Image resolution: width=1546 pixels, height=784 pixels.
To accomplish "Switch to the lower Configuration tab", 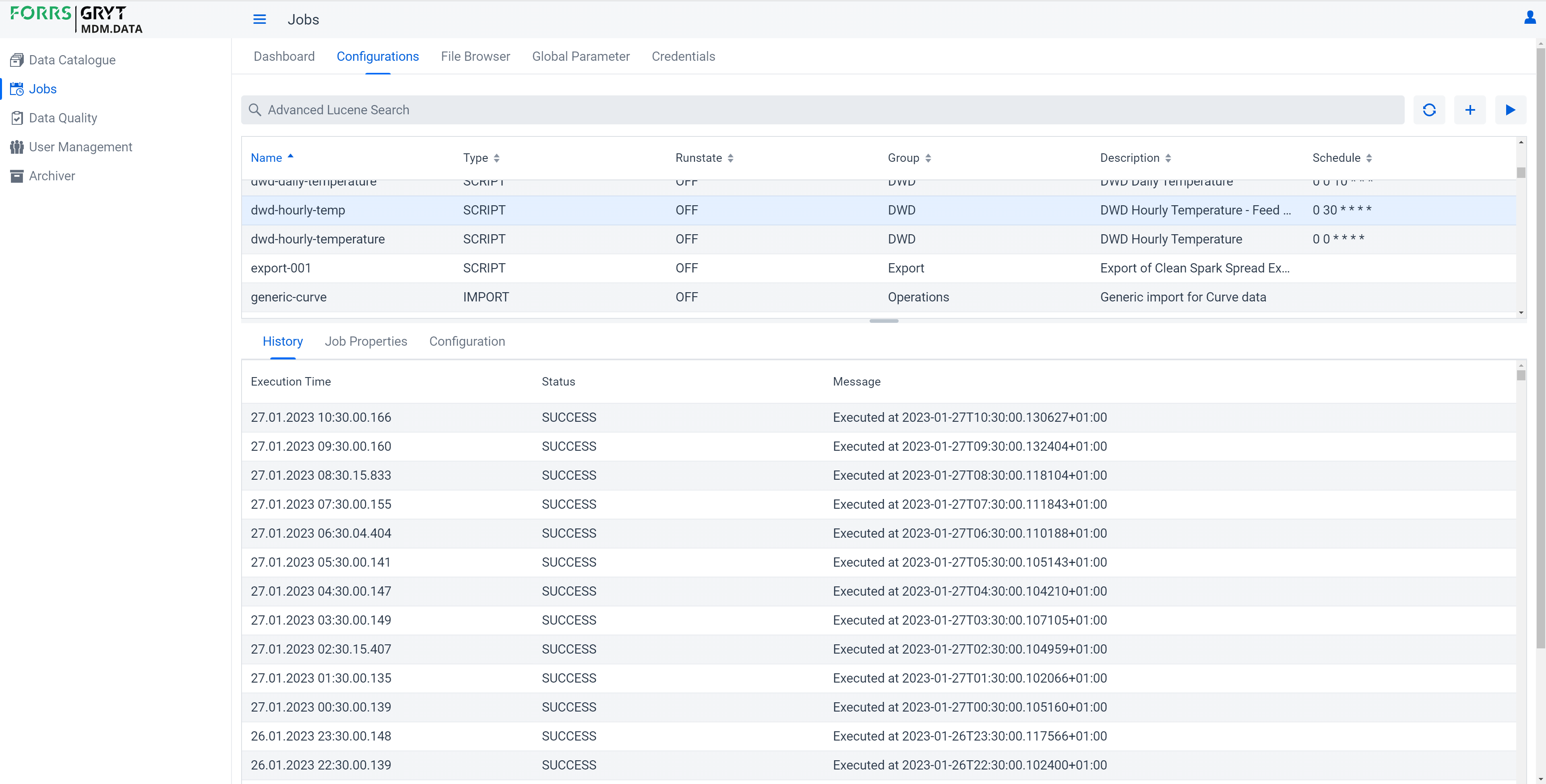I will pyautogui.click(x=467, y=341).
